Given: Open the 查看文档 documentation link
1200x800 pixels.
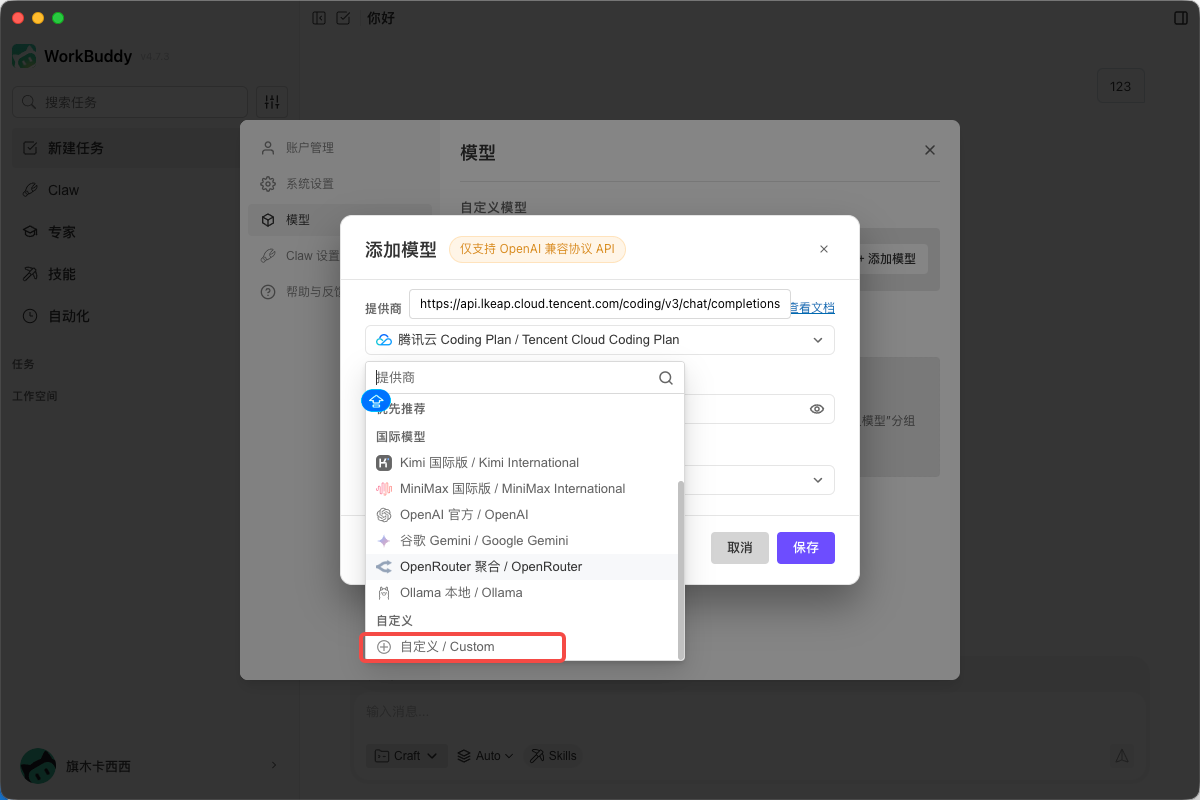Looking at the screenshot, I should [x=812, y=306].
